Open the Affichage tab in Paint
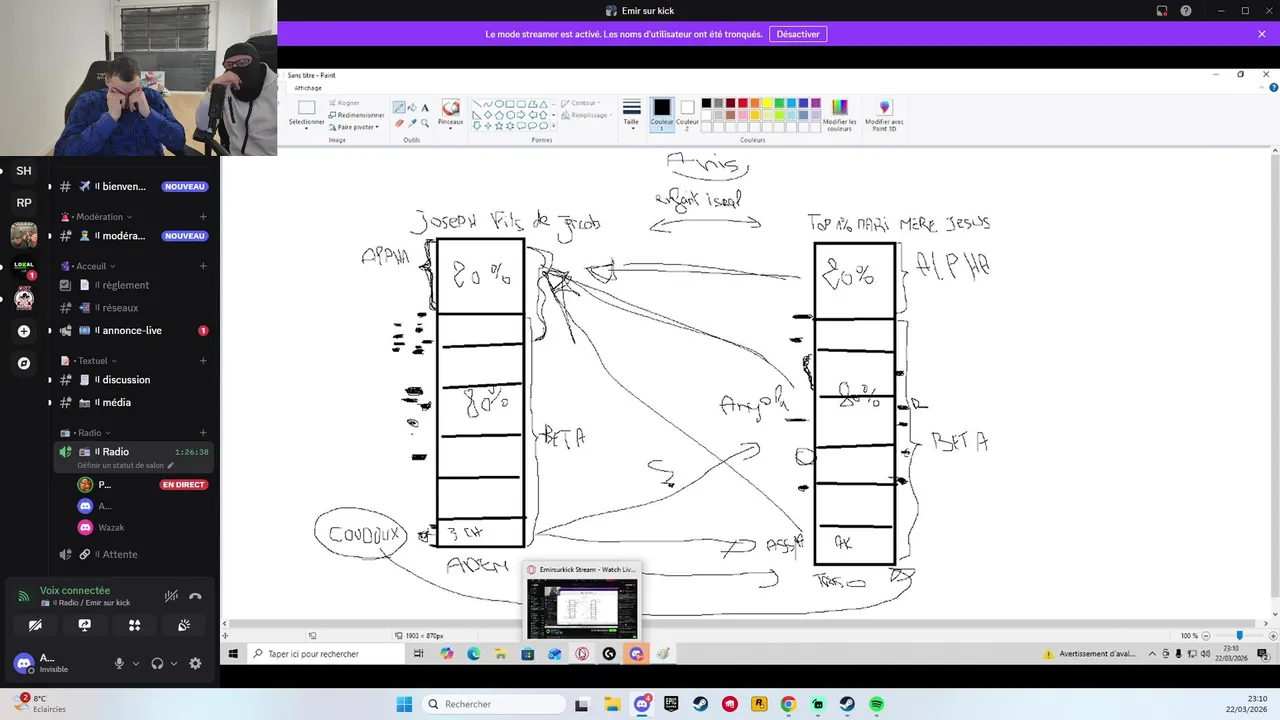The image size is (1280, 720). (308, 88)
